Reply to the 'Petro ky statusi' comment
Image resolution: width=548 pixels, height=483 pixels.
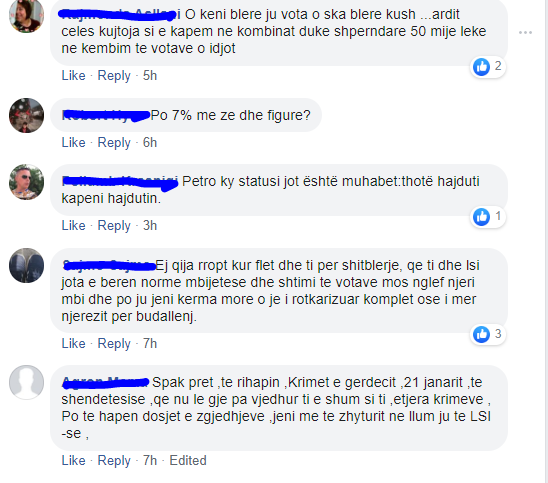pos(114,225)
